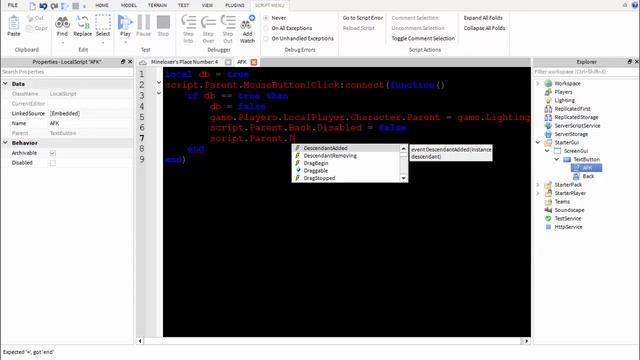Viewport: 640px width, 360px height.
Task: Click autocomplete list scroll down arrow
Action: (404, 178)
